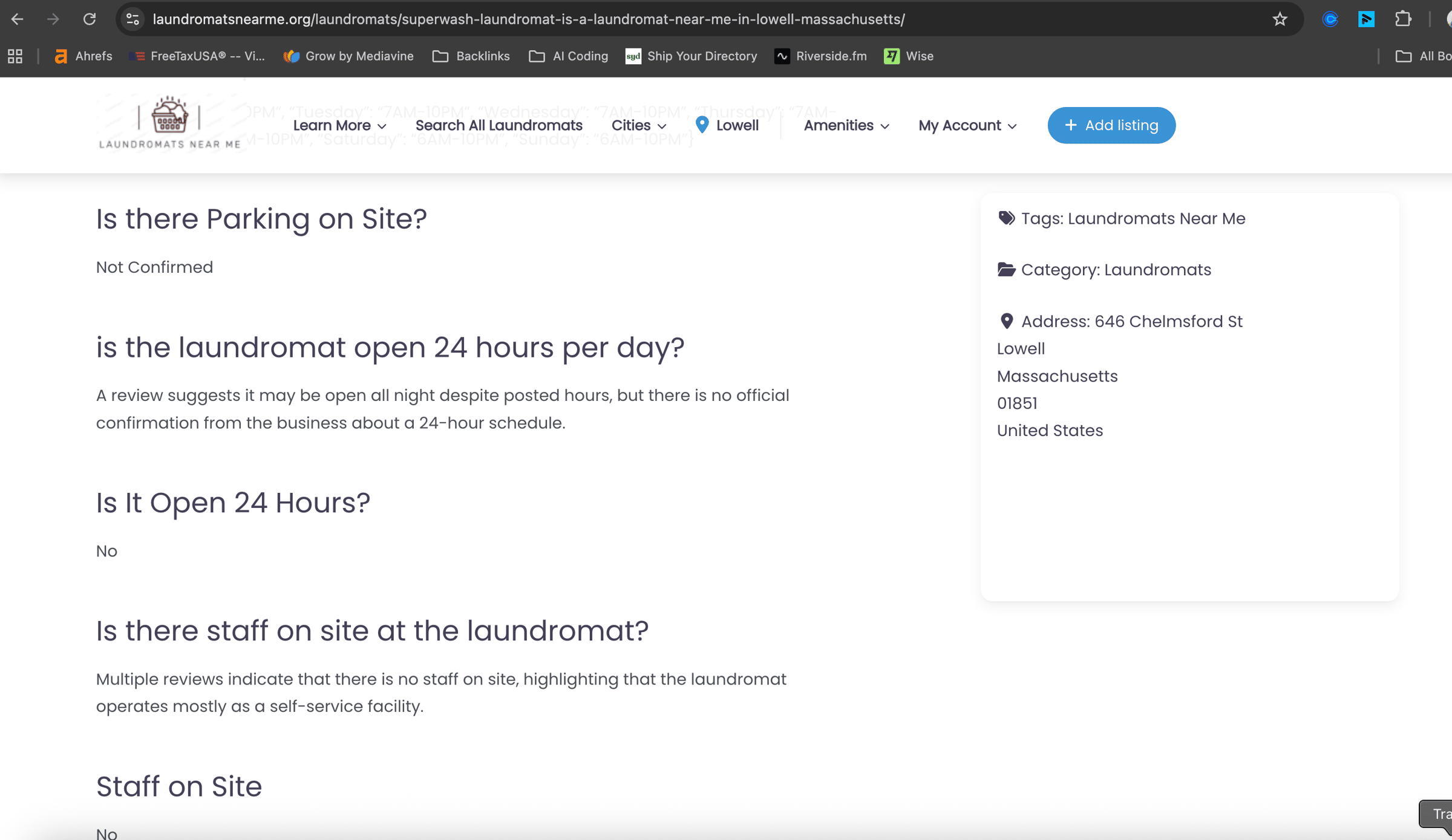Open the My Account dropdown

[967, 125]
